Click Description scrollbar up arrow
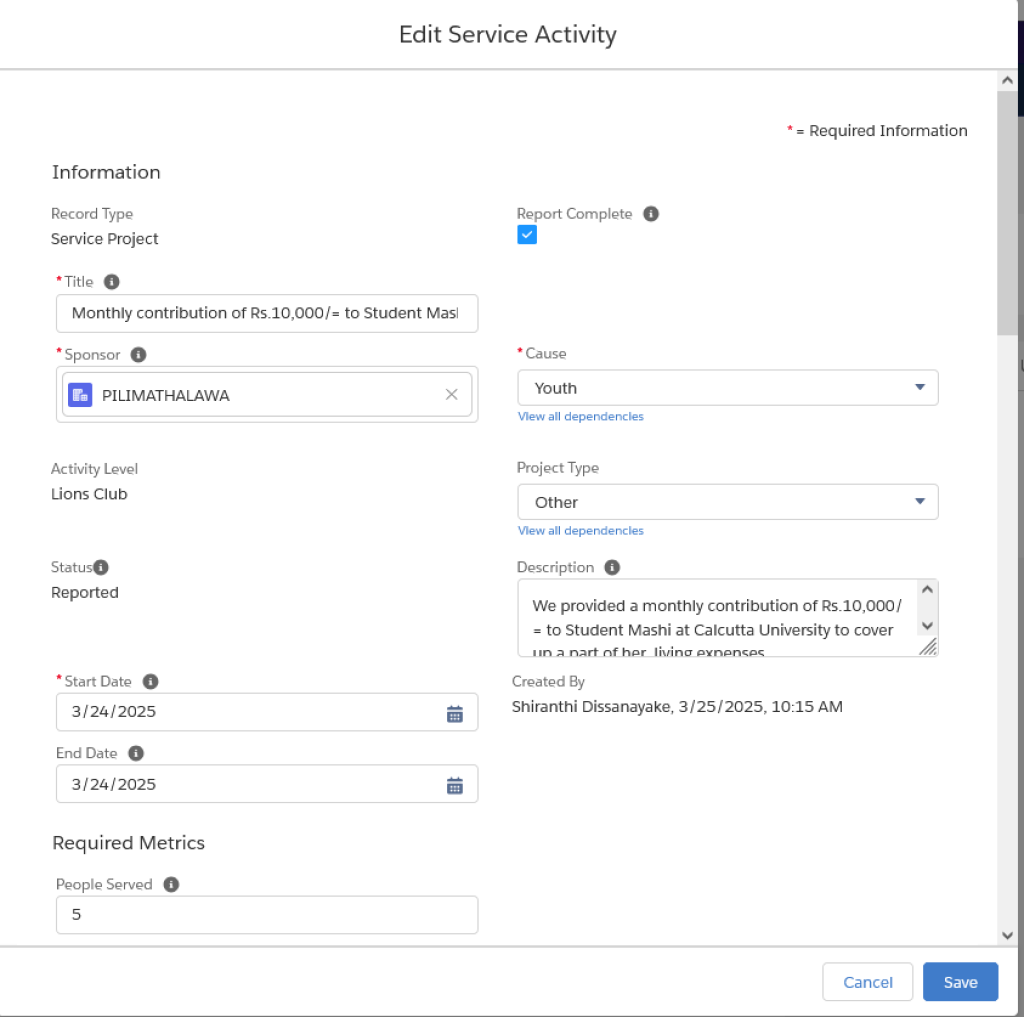This screenshot has height=1017, width=1024. pos(927,589)
